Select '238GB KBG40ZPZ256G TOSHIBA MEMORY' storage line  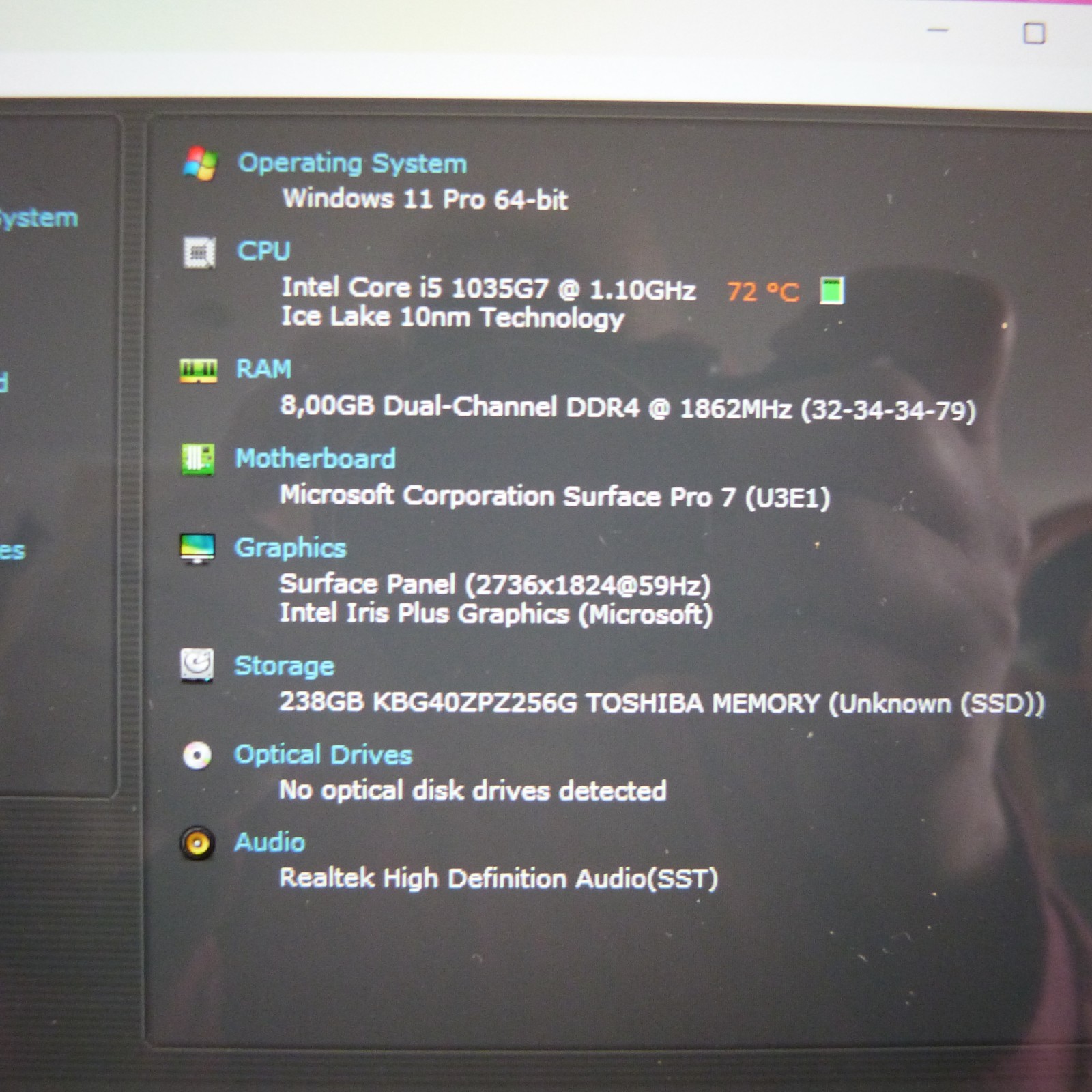pyautogui.click(x=662, y=703)
